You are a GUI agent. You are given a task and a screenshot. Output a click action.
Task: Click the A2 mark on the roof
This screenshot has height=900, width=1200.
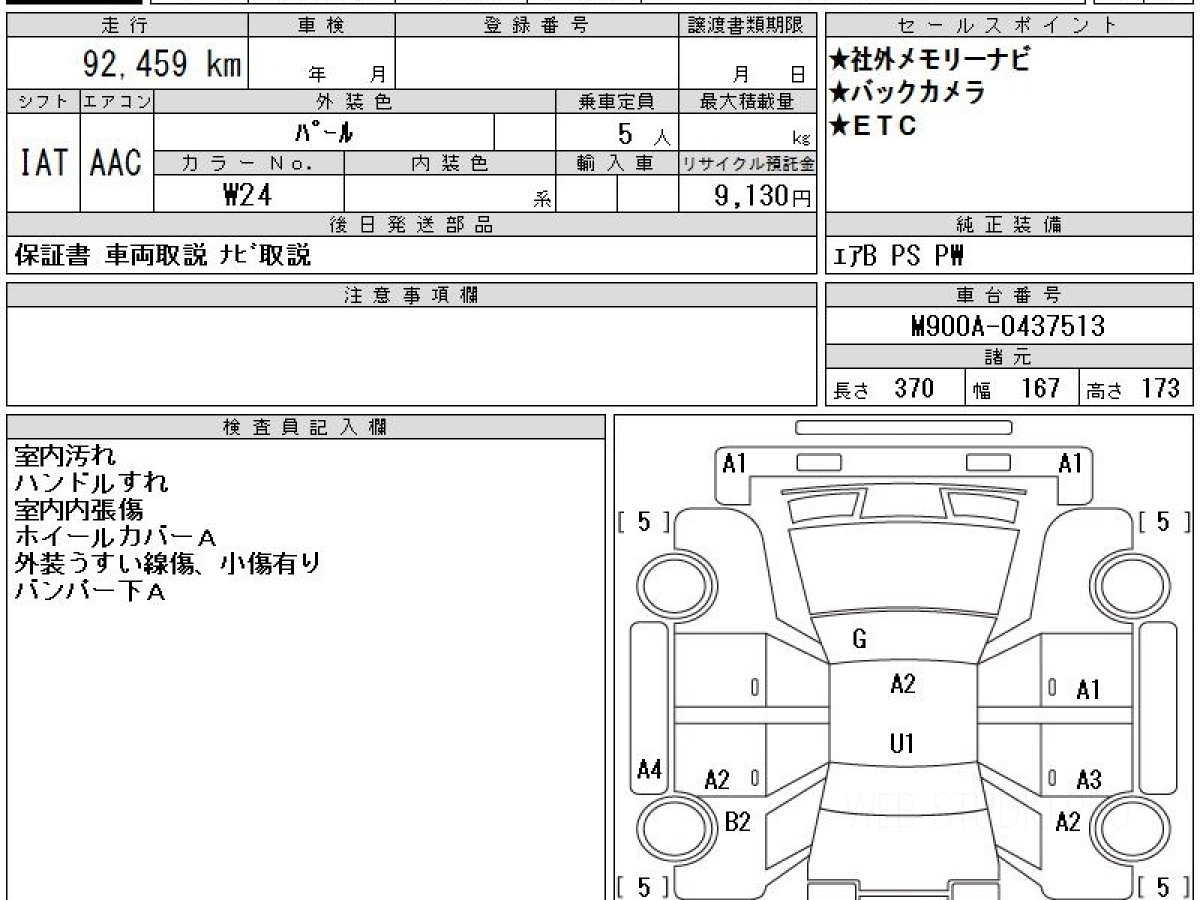(x=903, y=685)
